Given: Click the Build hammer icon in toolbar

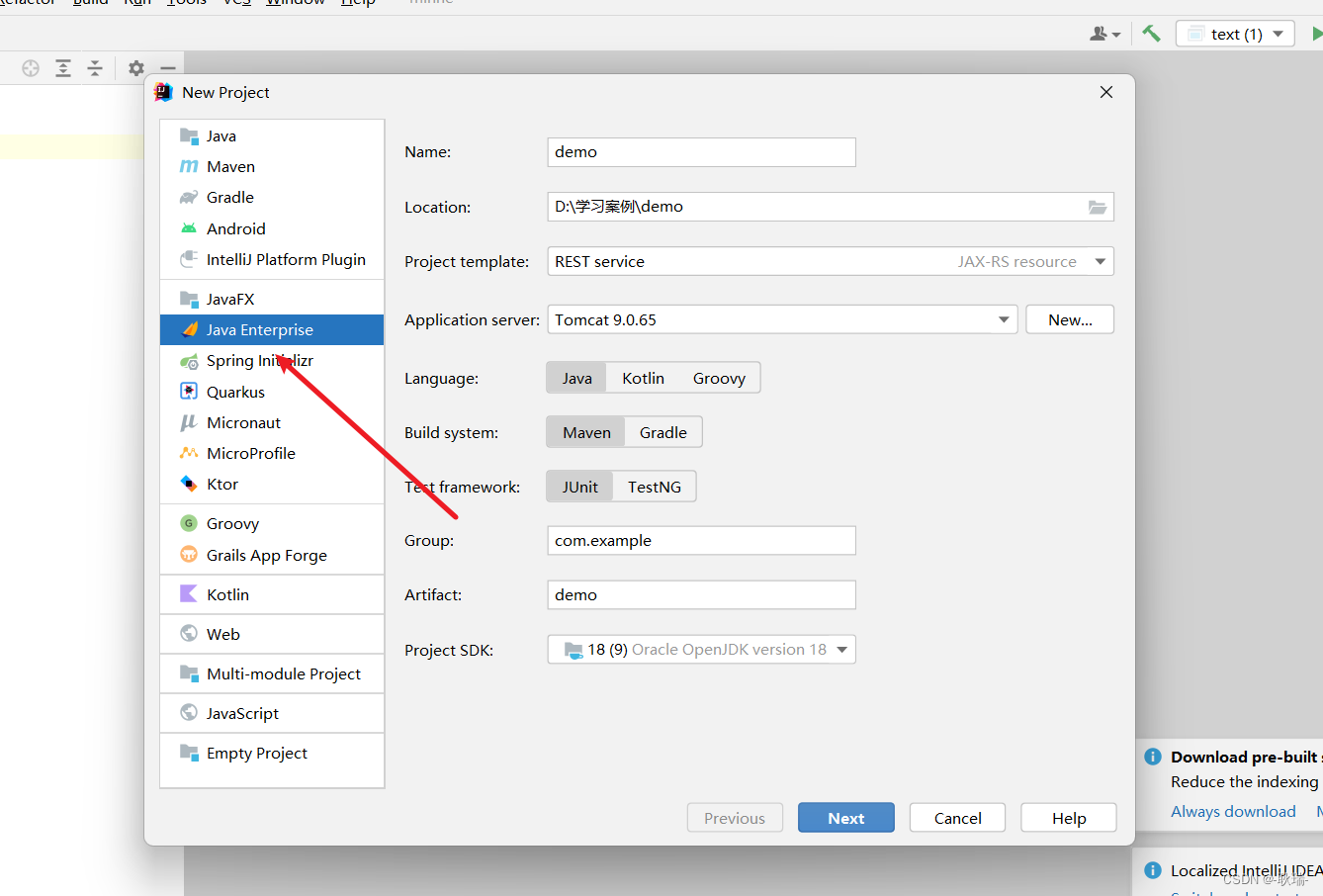Looking at the screenshot, I should 1151,33.
